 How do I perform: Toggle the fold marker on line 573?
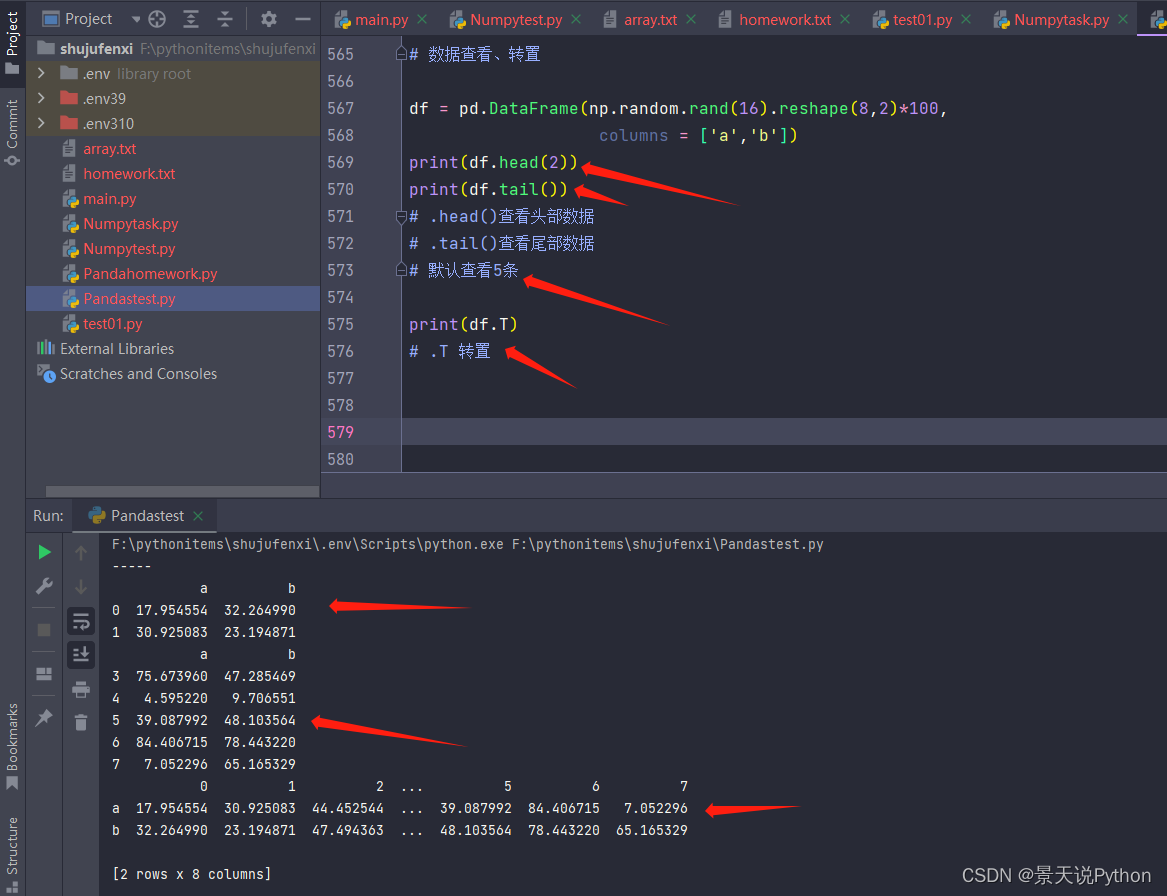401,270
